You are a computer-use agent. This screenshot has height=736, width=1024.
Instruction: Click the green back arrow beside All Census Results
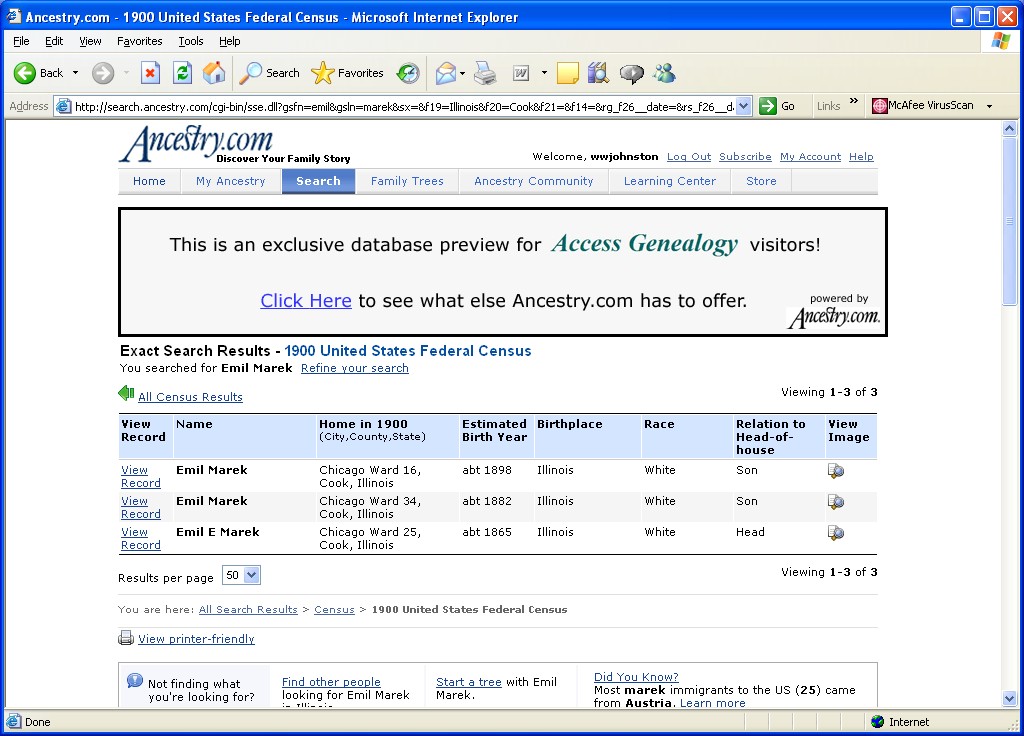coord(126,393)
